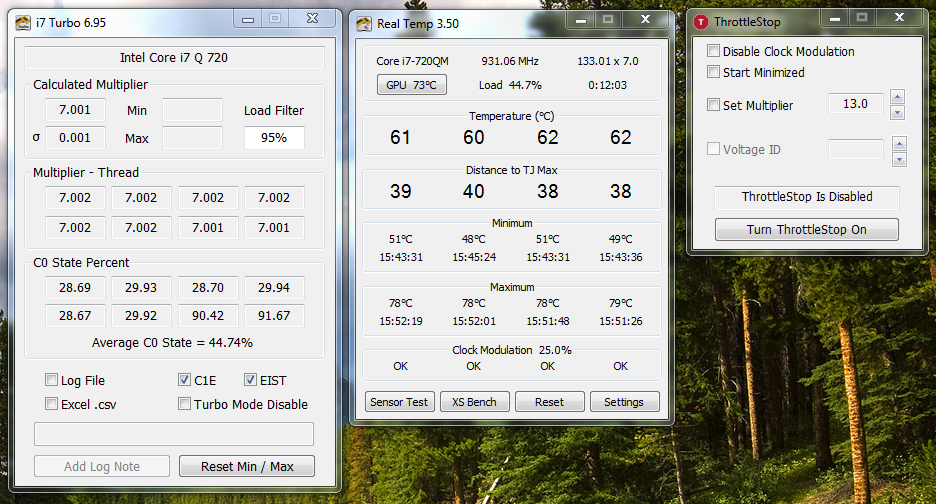Image resolution: width=936 pixels, height=504 pixels.
Task: Close the i7 Turbo window
Action: point(312,19)
